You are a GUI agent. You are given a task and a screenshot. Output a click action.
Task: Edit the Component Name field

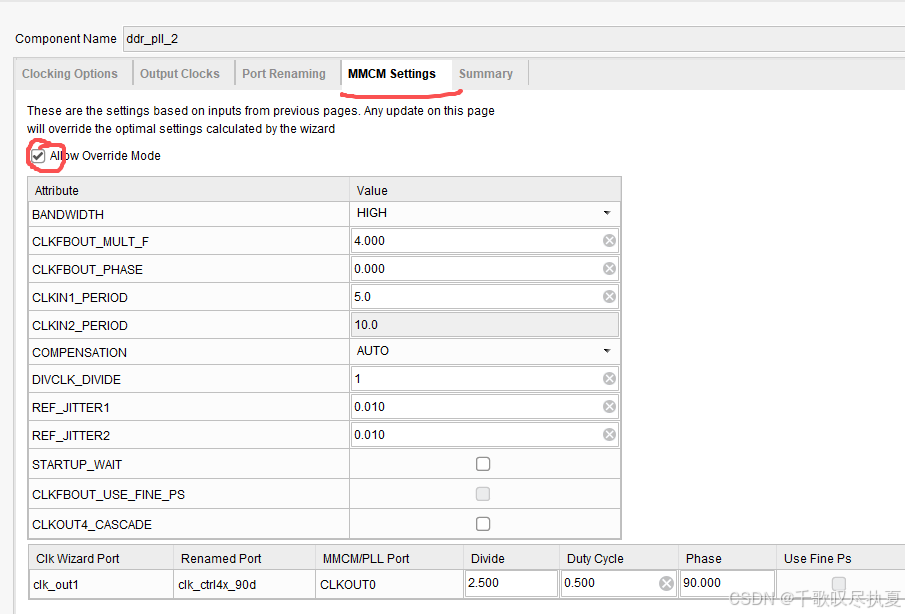[x=514, y=39]
